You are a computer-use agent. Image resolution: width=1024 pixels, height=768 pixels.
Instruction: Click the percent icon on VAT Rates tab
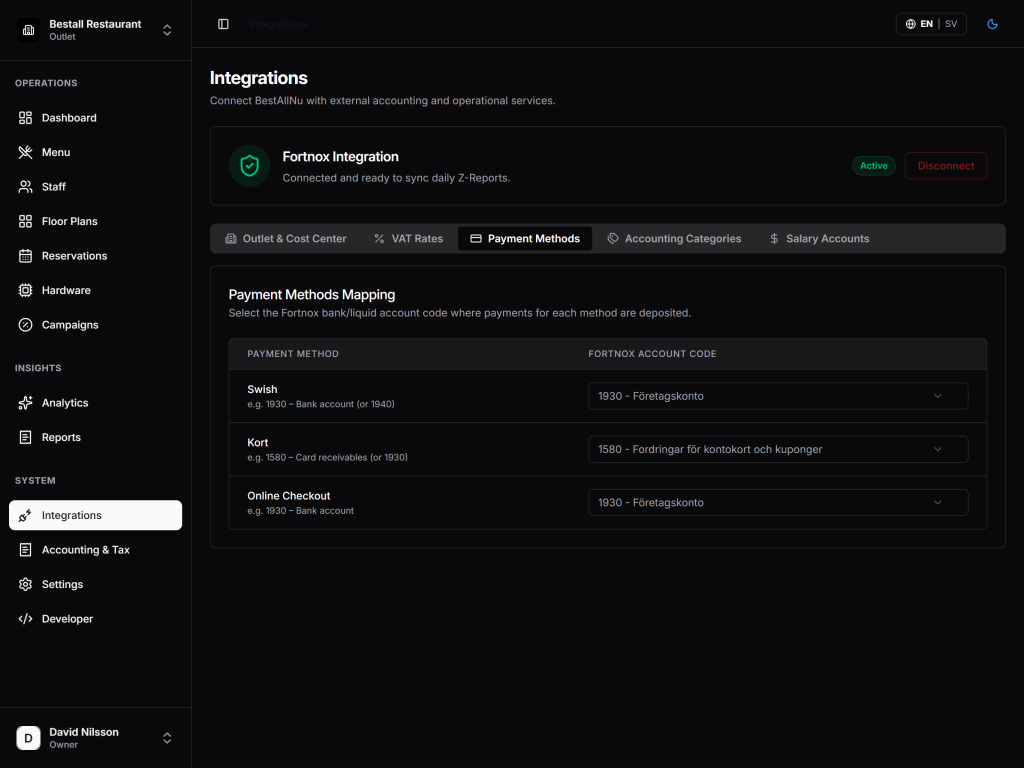click(x=379, y=239)
